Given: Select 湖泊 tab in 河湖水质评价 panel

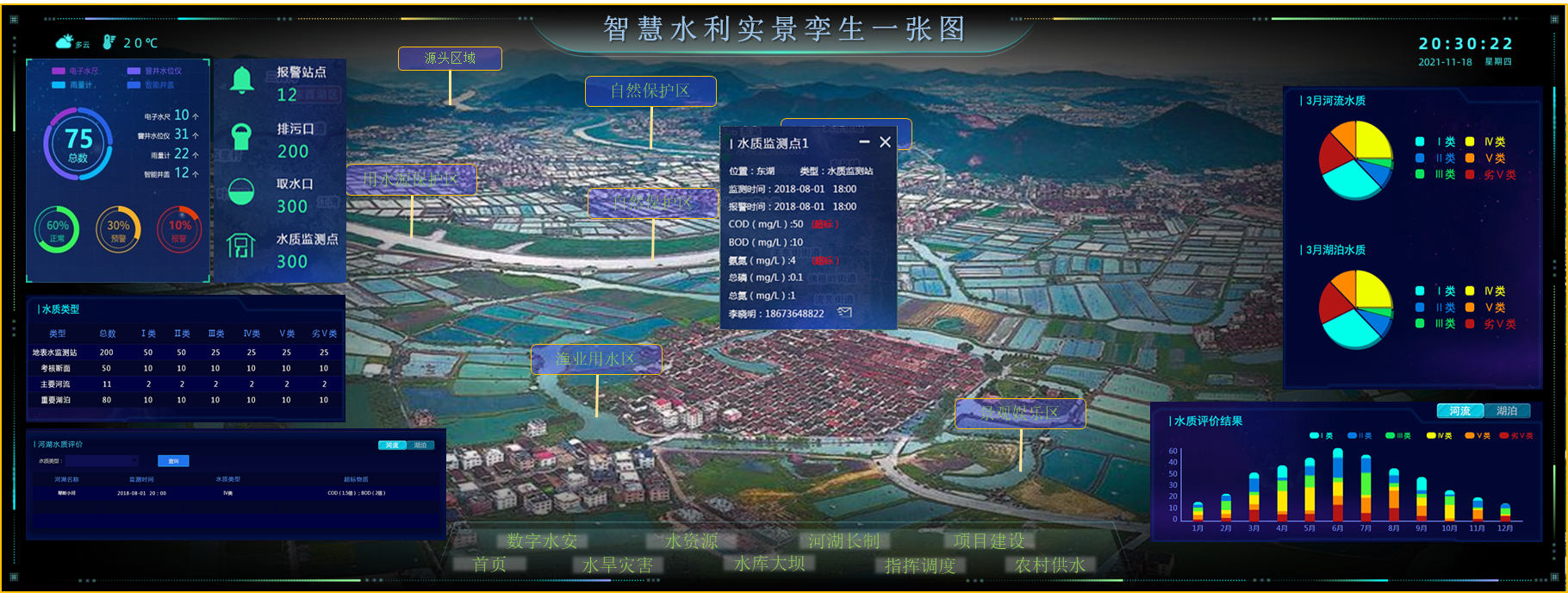Looking at the screenshot, I should [x=420, y=446].
